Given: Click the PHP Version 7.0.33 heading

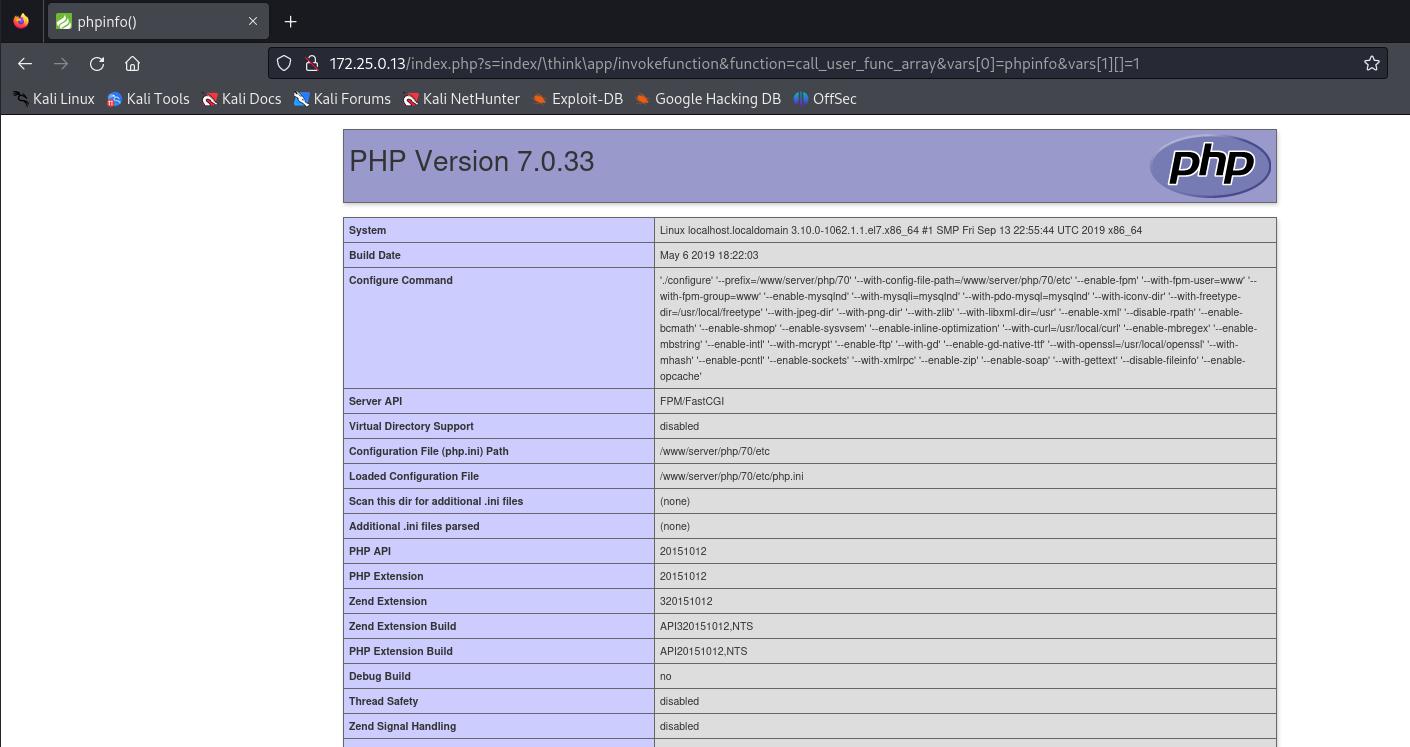Looking at the screenshot, I should pos(472,161).
